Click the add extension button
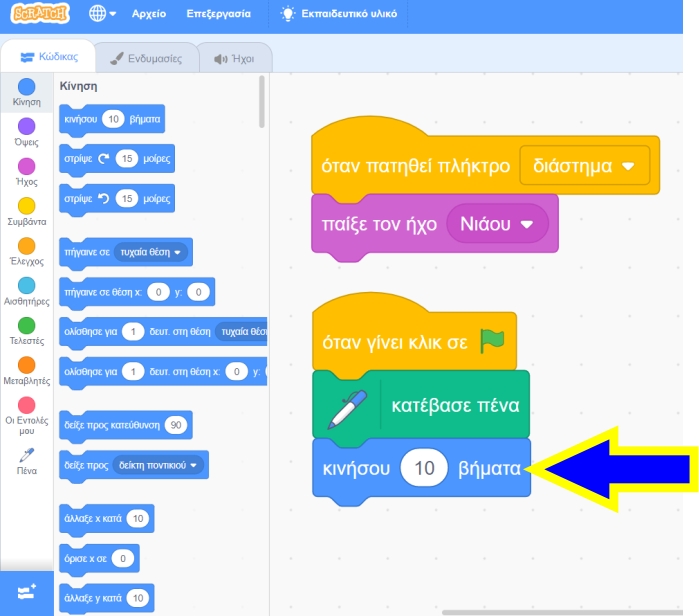 coord(27,591)
